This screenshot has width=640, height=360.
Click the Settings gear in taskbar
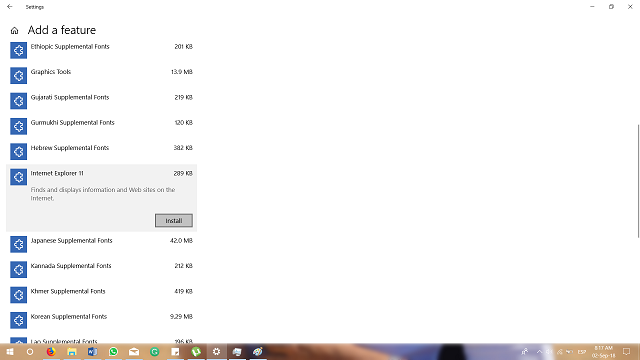216,352
